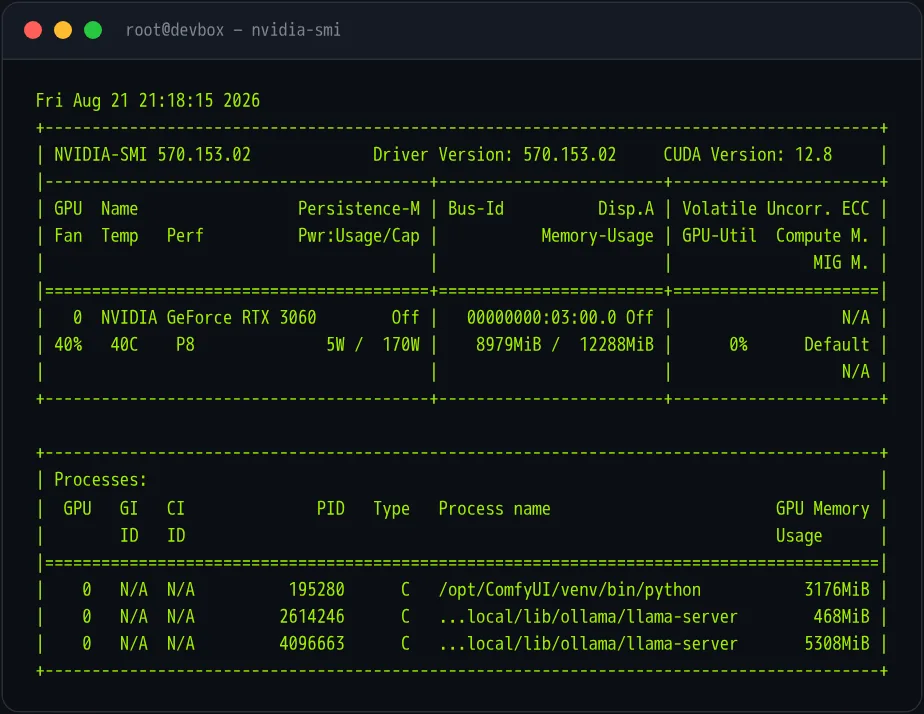The image size is (924, 714).
Task: Click the 'Persistence-M' column header
Action: pos(359,209)
